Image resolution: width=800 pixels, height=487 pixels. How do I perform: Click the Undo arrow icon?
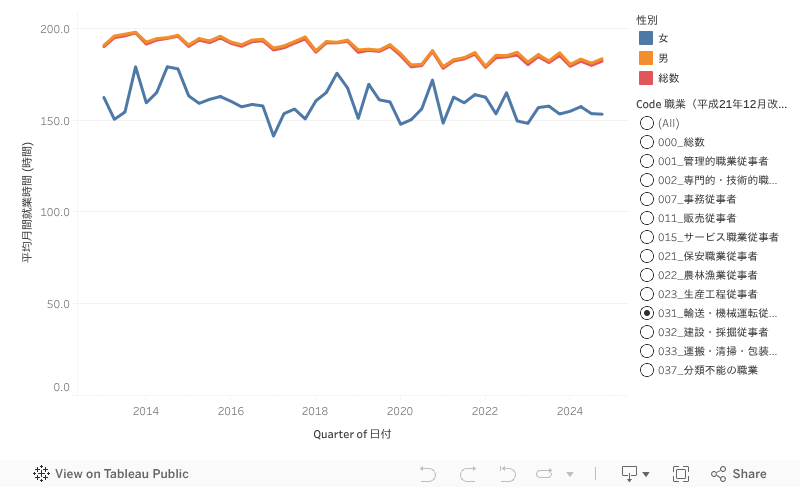(428, 474)
